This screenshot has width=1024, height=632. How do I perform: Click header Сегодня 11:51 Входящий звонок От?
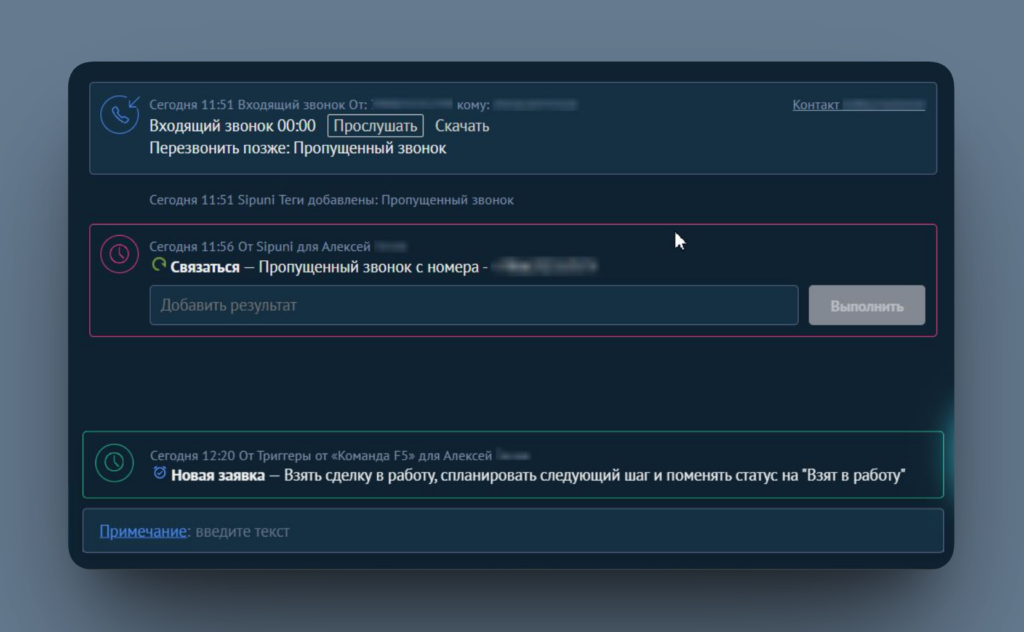coord(258,104)
